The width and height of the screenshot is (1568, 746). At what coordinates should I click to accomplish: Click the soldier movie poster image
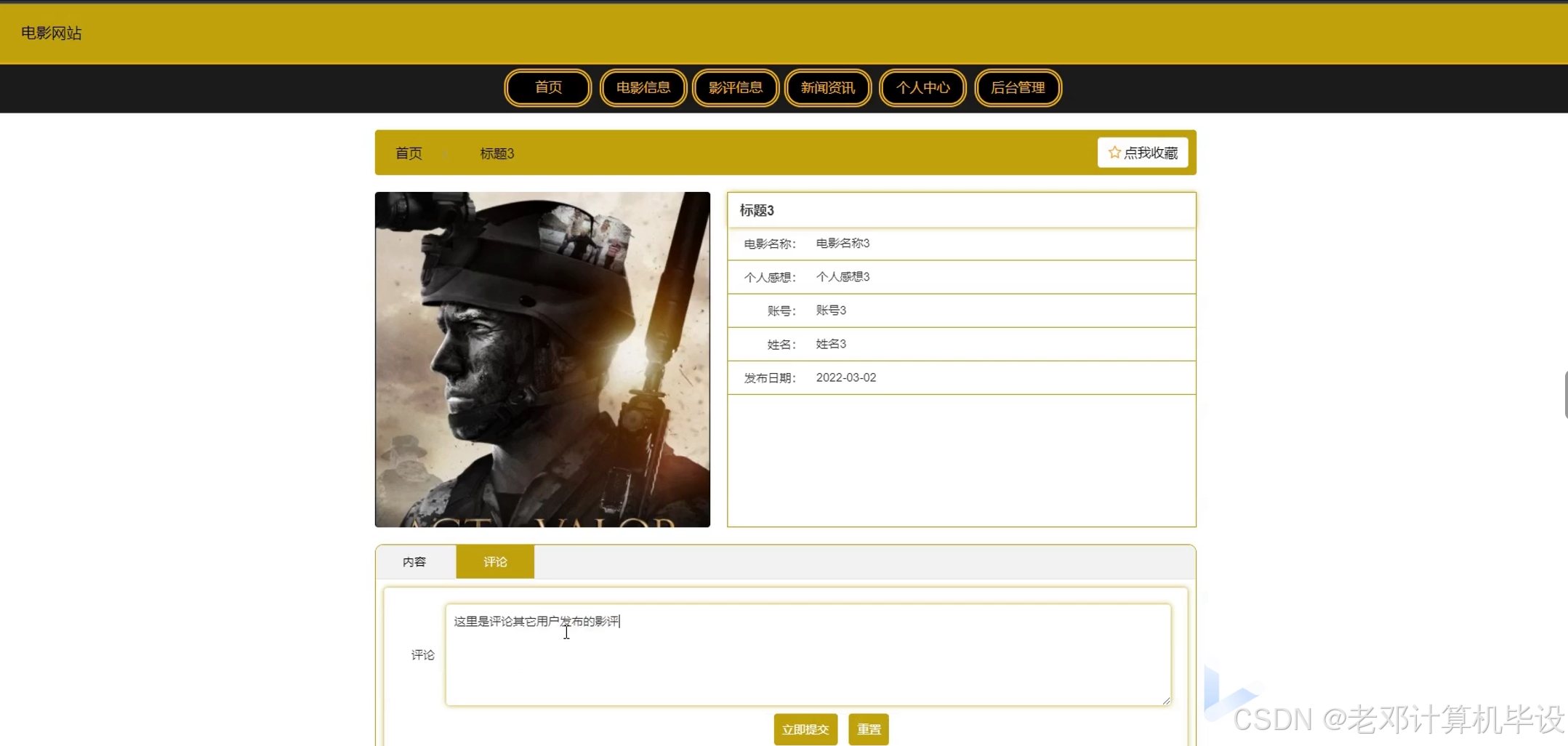542,359
